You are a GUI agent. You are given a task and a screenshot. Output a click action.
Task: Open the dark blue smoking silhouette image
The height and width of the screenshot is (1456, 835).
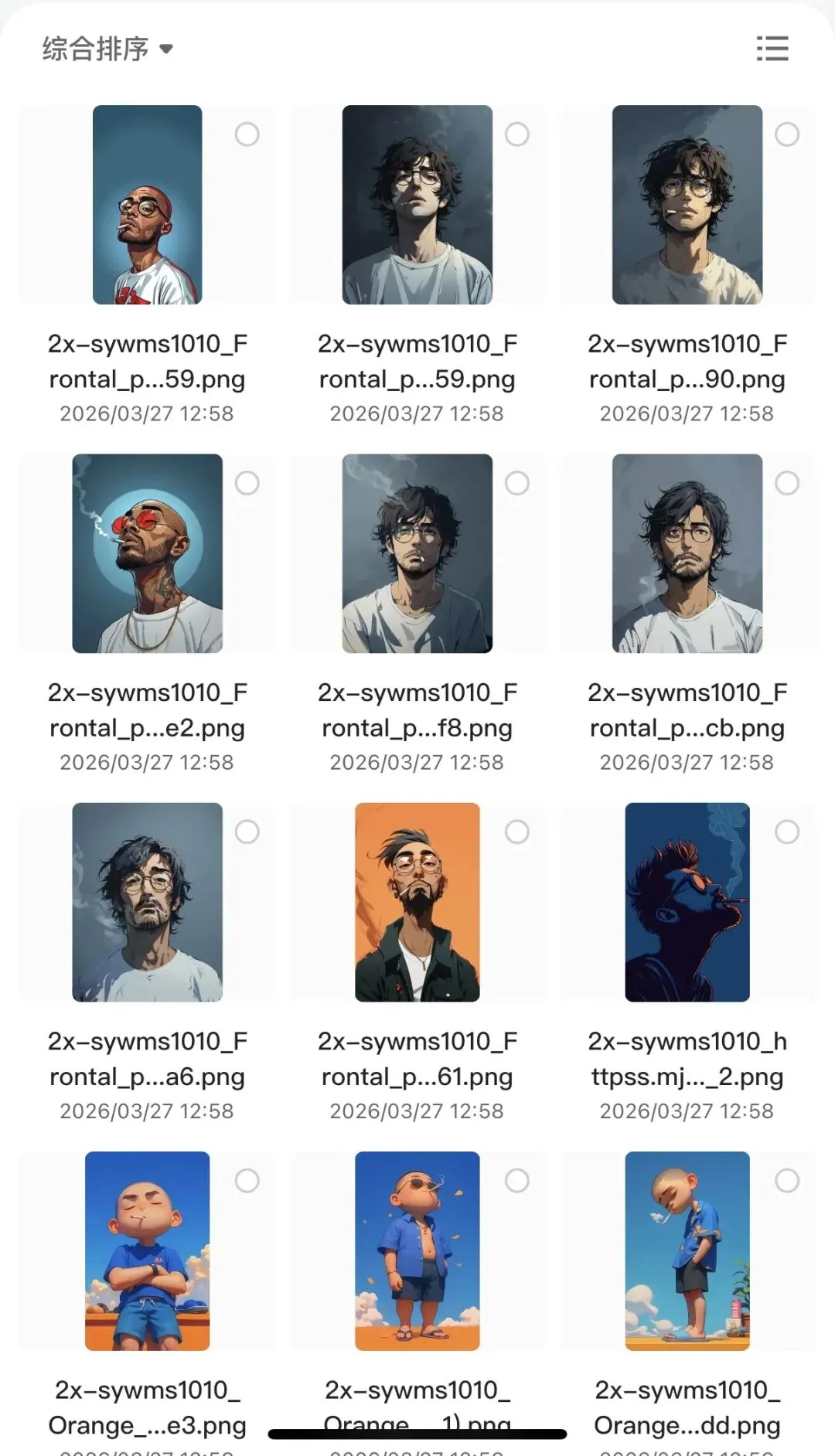pyautogui.click(x=687, y=902)
